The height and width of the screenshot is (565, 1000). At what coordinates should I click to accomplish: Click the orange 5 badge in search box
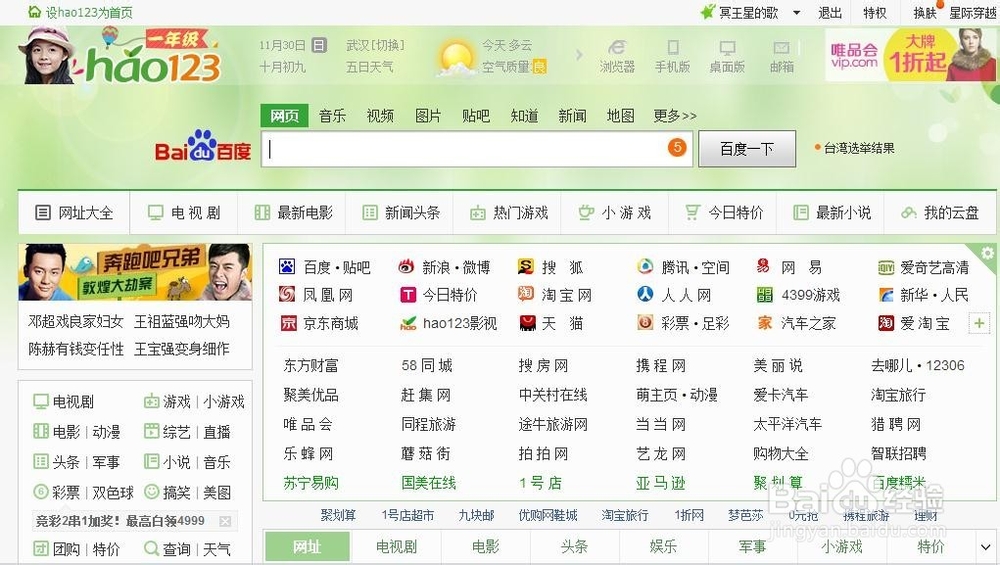pyautogui.click(x=677, y=147)
